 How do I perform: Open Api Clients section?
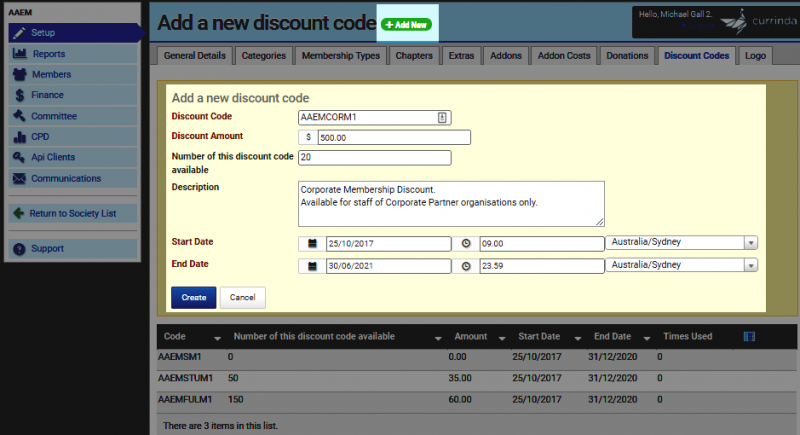73,157
